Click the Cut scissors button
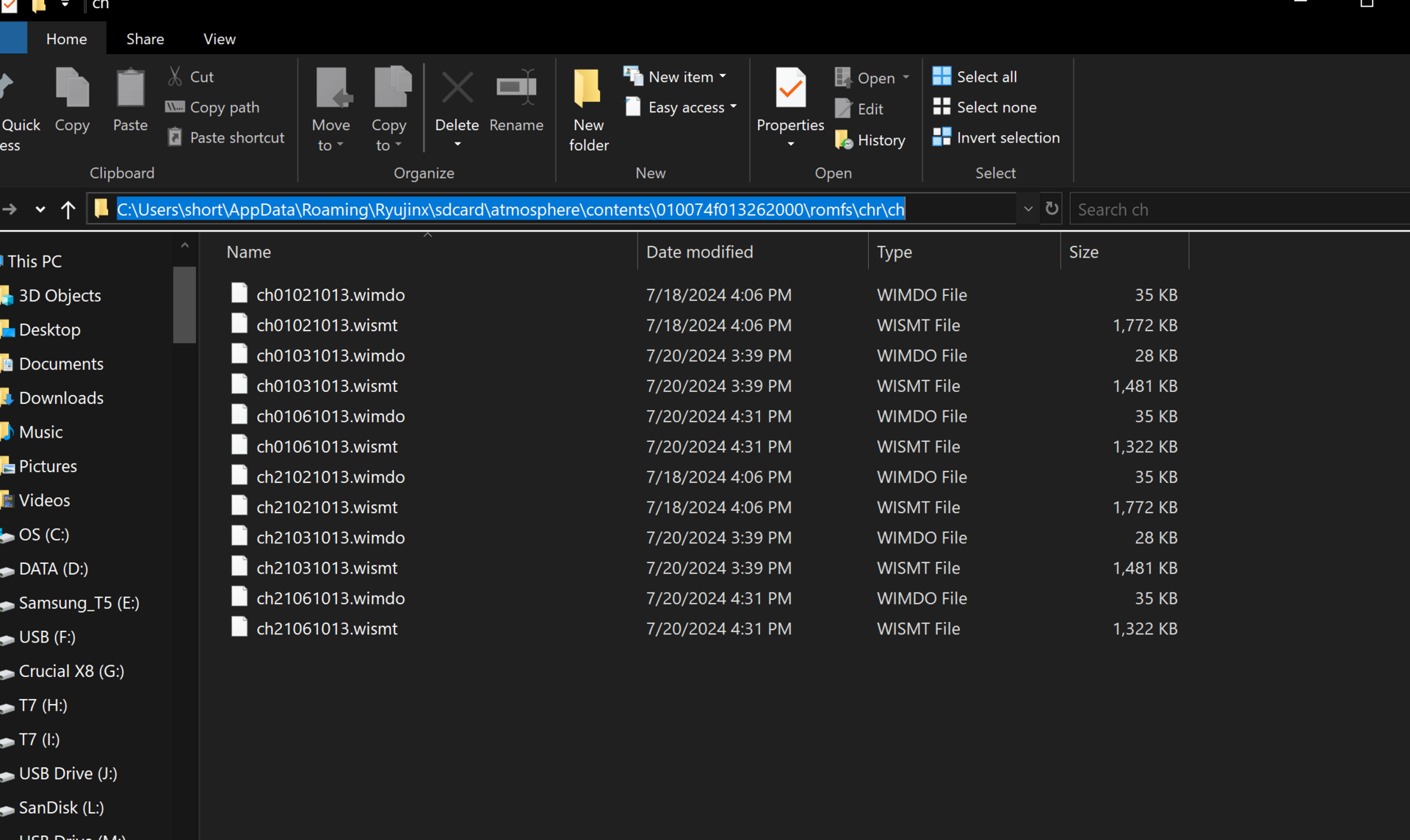The width and height of the screenshot is (1410, 840). [190, 76]
